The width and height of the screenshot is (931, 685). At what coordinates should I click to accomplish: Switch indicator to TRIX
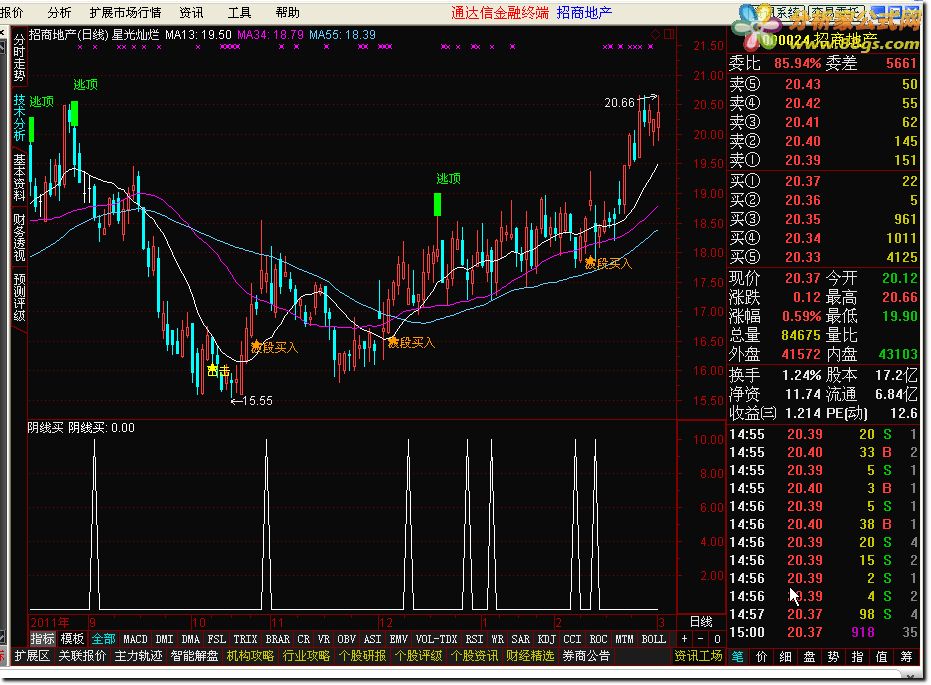[245, 639]
